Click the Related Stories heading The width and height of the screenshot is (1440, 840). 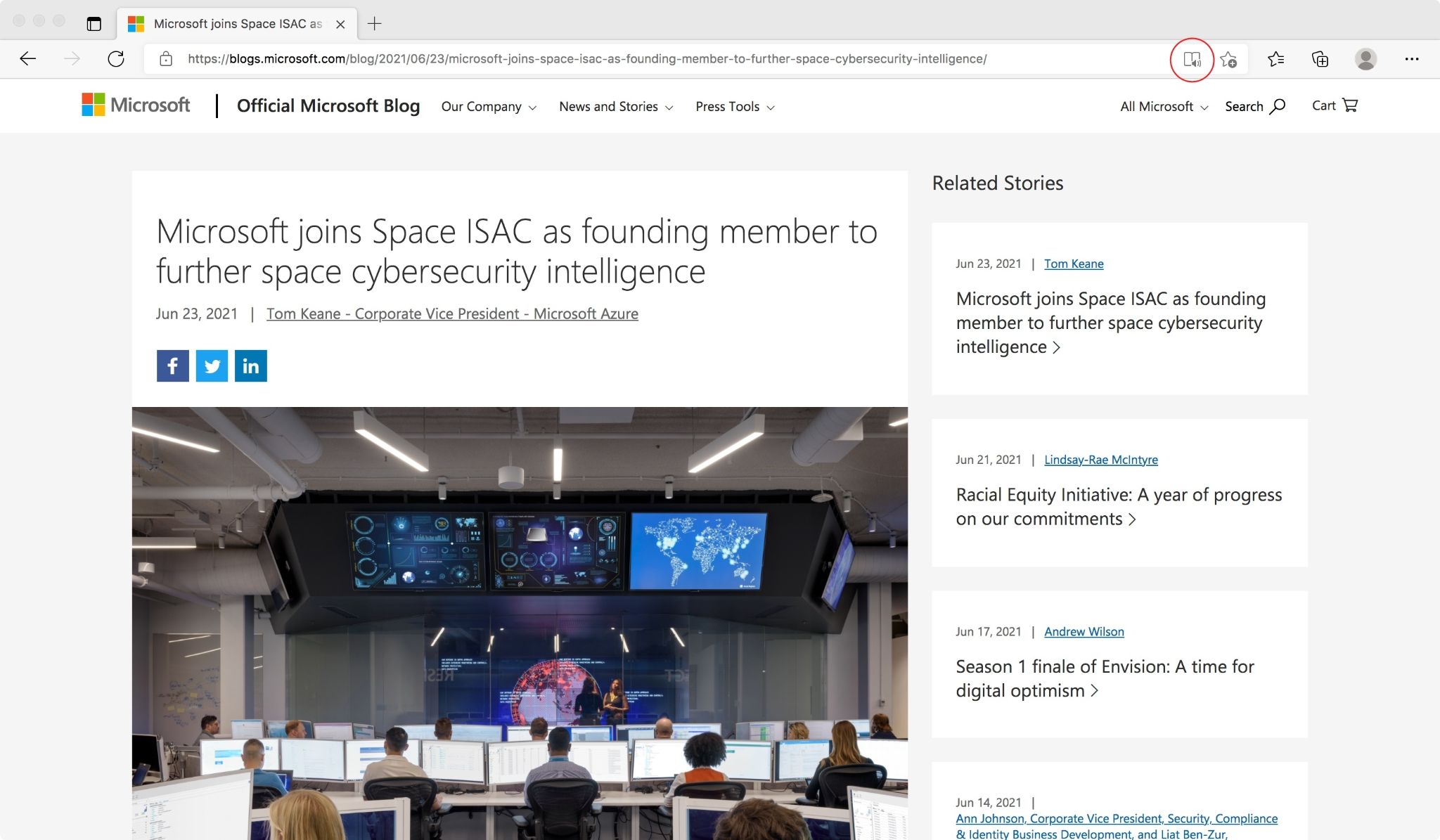pyautogui.click(x=998, y=183)
